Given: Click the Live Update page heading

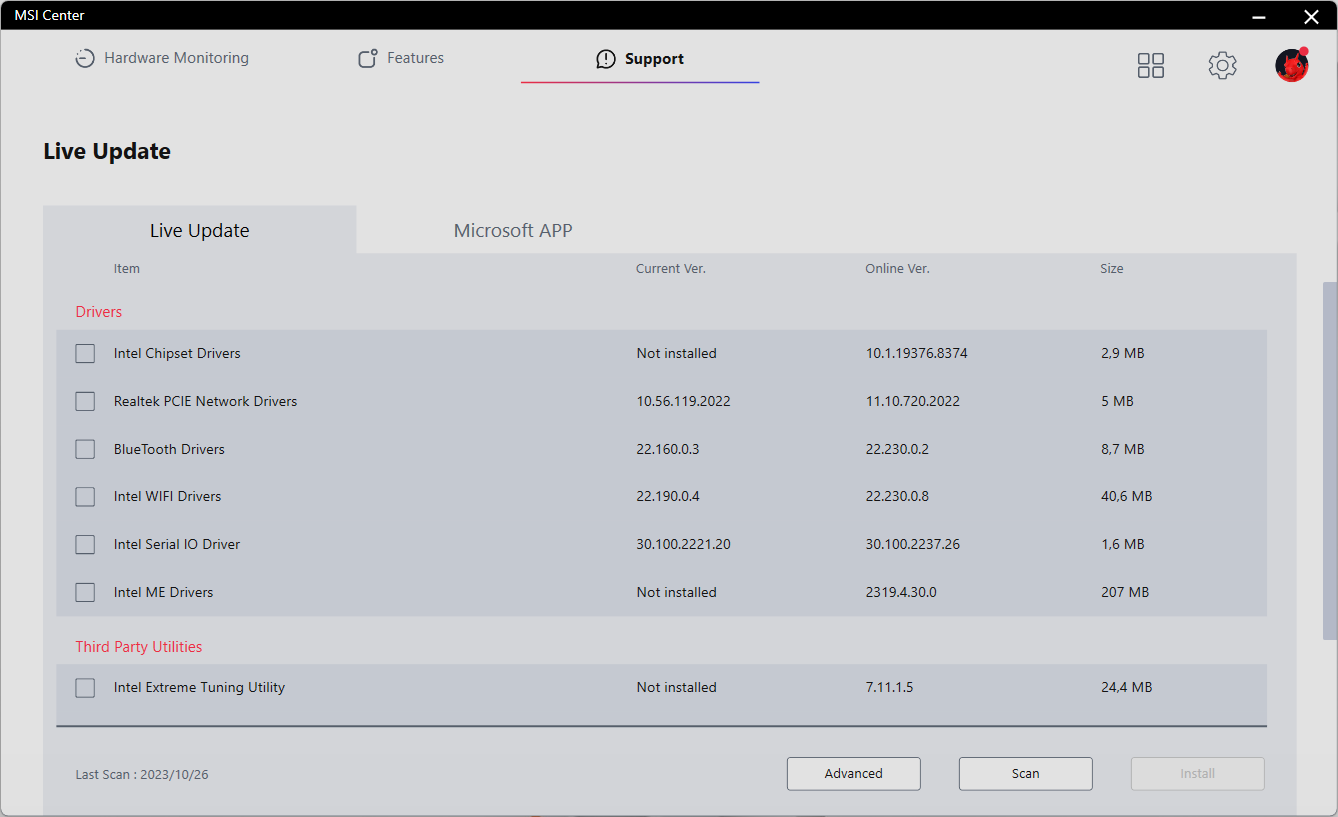Looking at the screenshot, I should tap(107, 151).
